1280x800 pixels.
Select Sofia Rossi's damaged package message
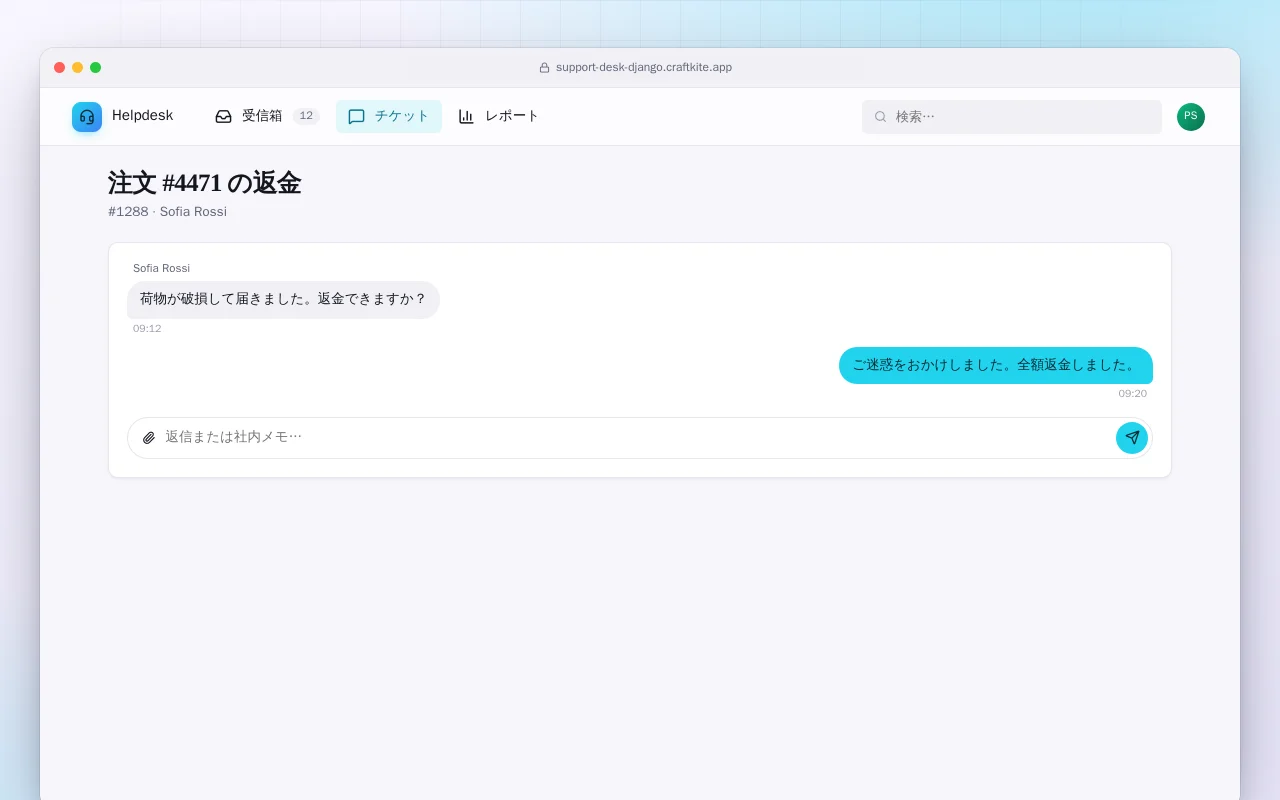tap(283, 300)
